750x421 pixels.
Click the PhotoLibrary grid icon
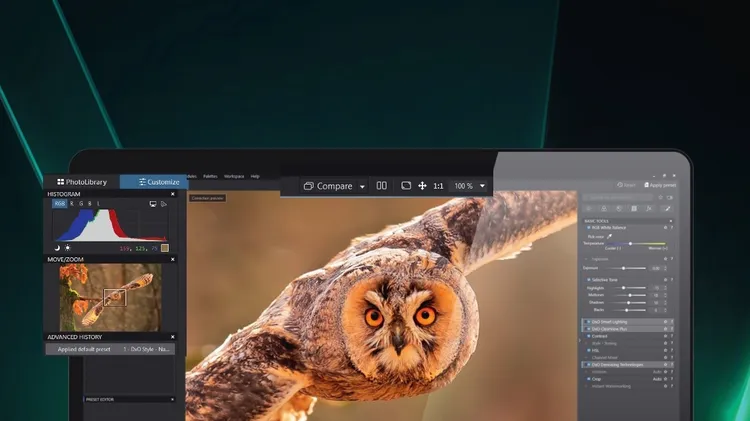click(61, 182)
